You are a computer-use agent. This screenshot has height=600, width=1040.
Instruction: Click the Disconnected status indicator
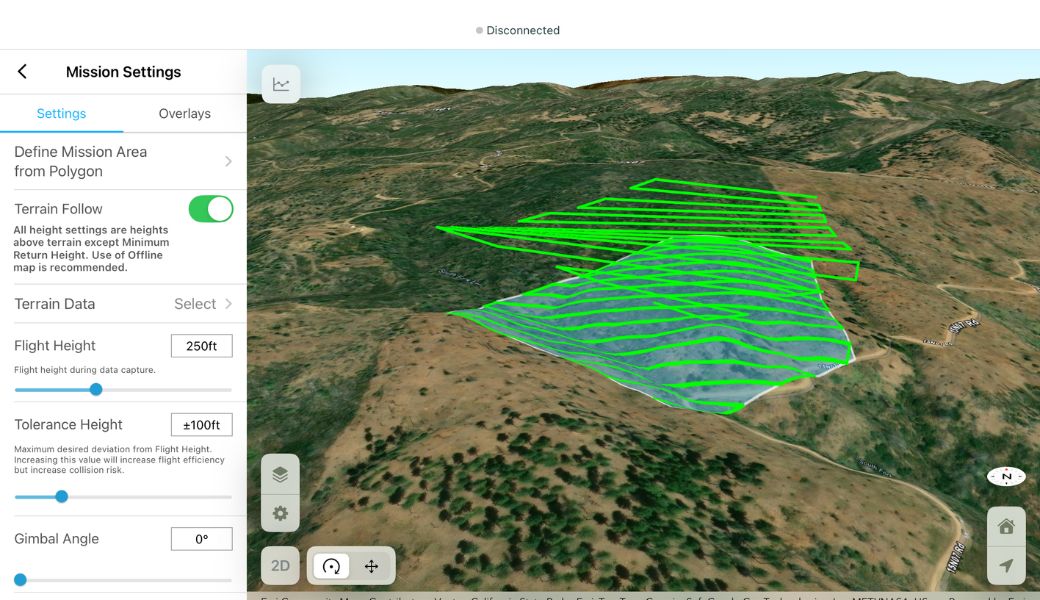coord(518,30)
